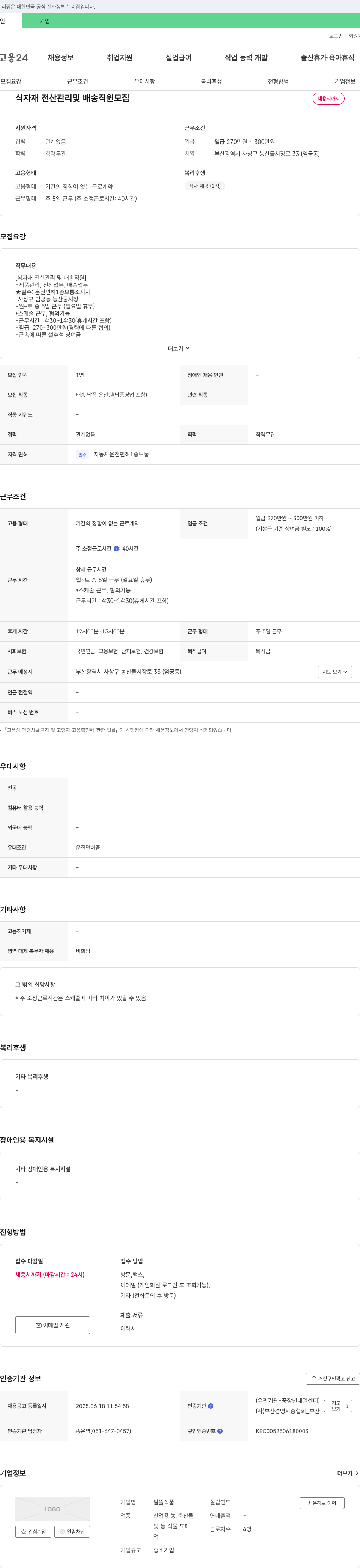Click company name 알뜰식품
Viewport: 360px width, 1568px height.
tap(163, 1502)
